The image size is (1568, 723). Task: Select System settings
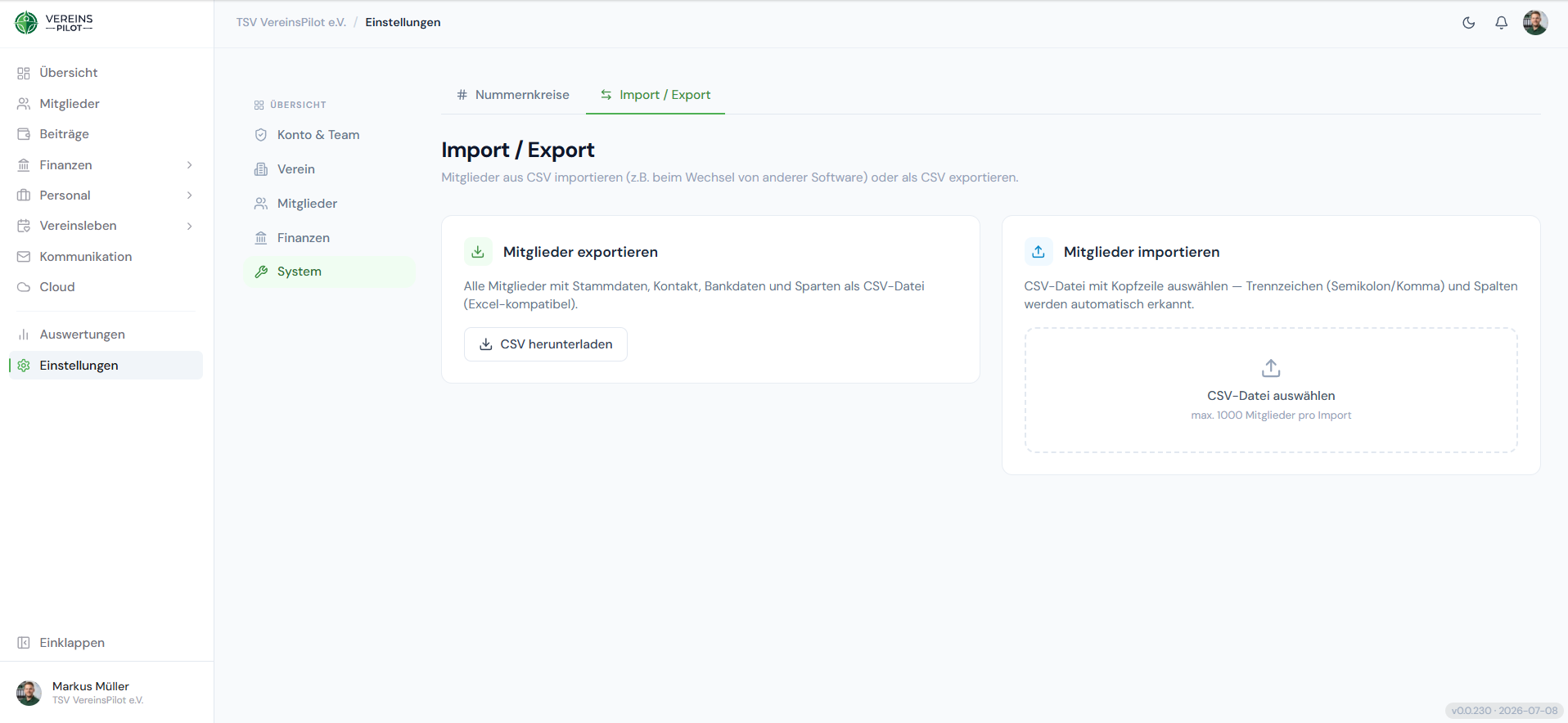click(329, 272)
